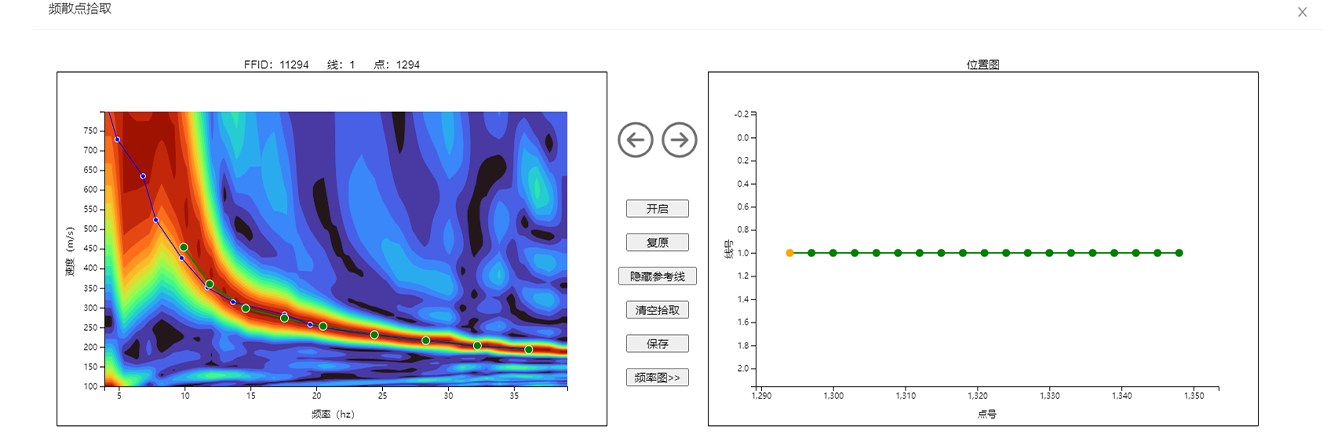The height and width of the screenshot is (440, 1328).
Task: Click the blue reference point near 7 Hz, 635 m/s
Action: (x=143, y=176)
